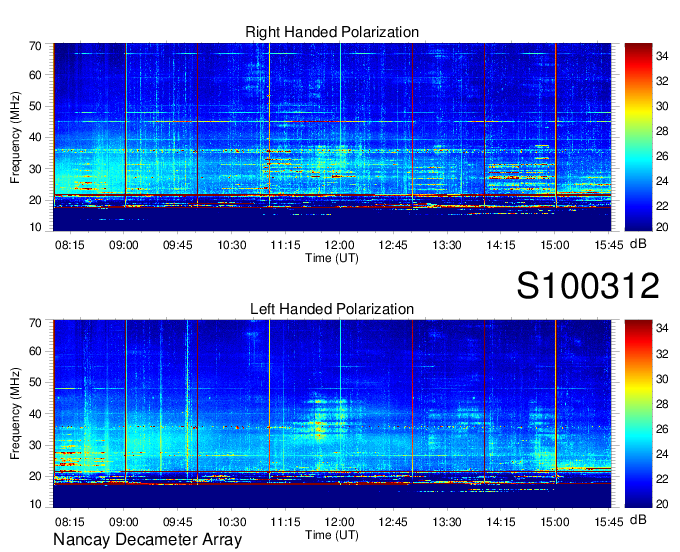The image size is (680, 552).
Task: Select the S100312 observation label
Action: [588, 286]
